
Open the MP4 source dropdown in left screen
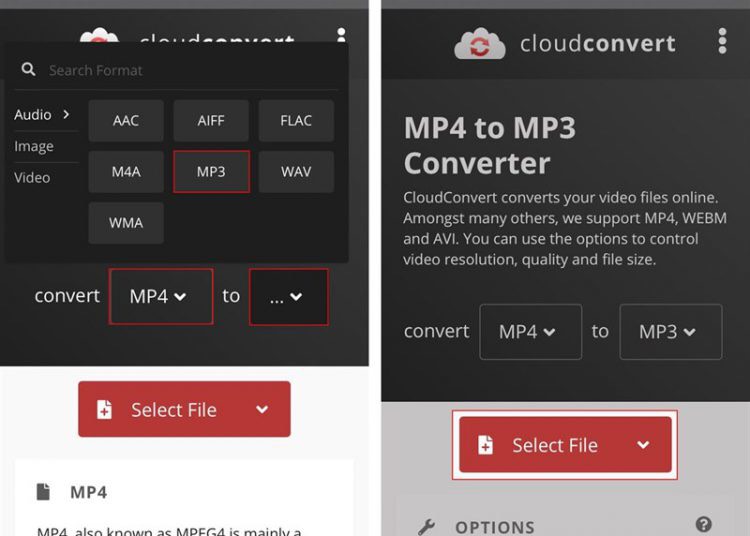point(161,296)
